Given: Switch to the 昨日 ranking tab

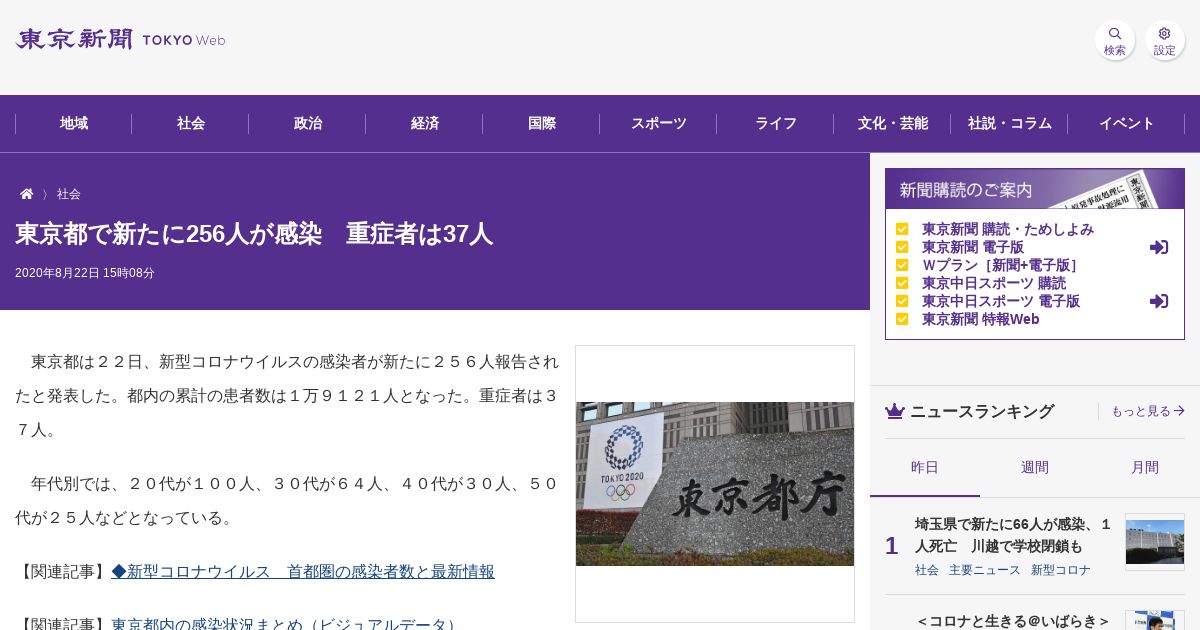Looking at the screenshot, I should click(x=925, y=467).
